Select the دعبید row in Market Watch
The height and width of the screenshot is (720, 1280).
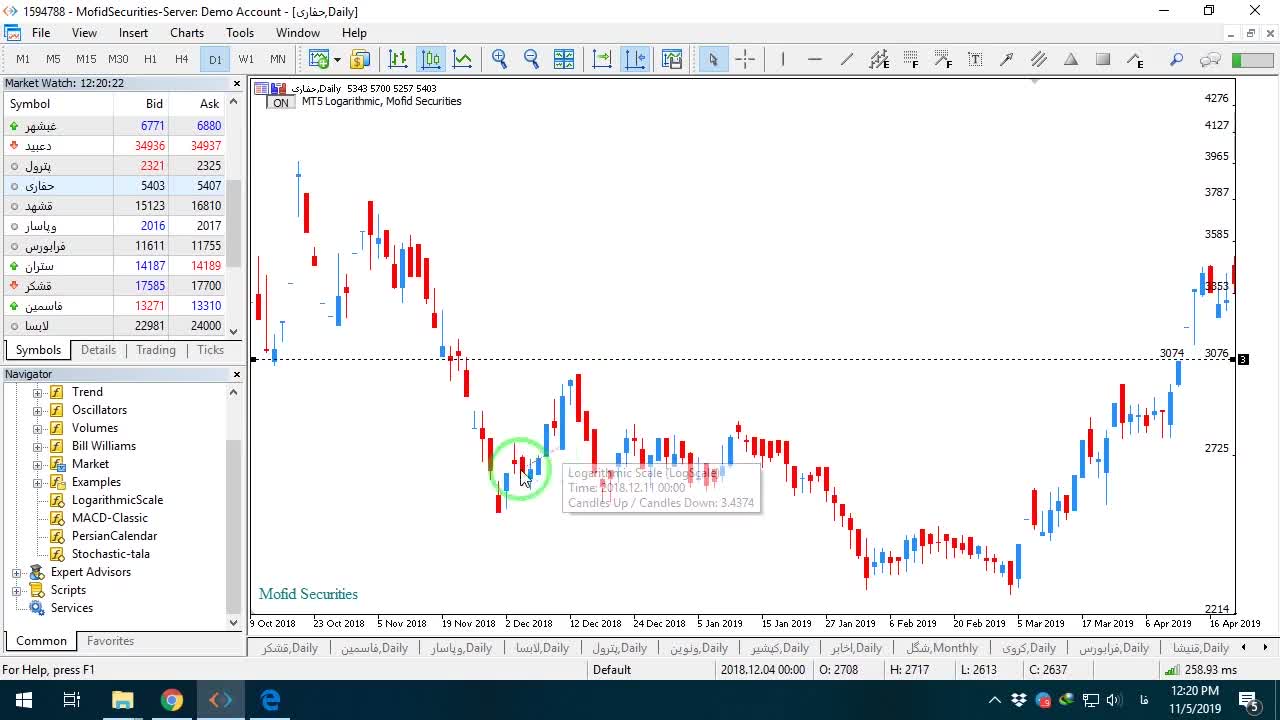pos(114,146)
